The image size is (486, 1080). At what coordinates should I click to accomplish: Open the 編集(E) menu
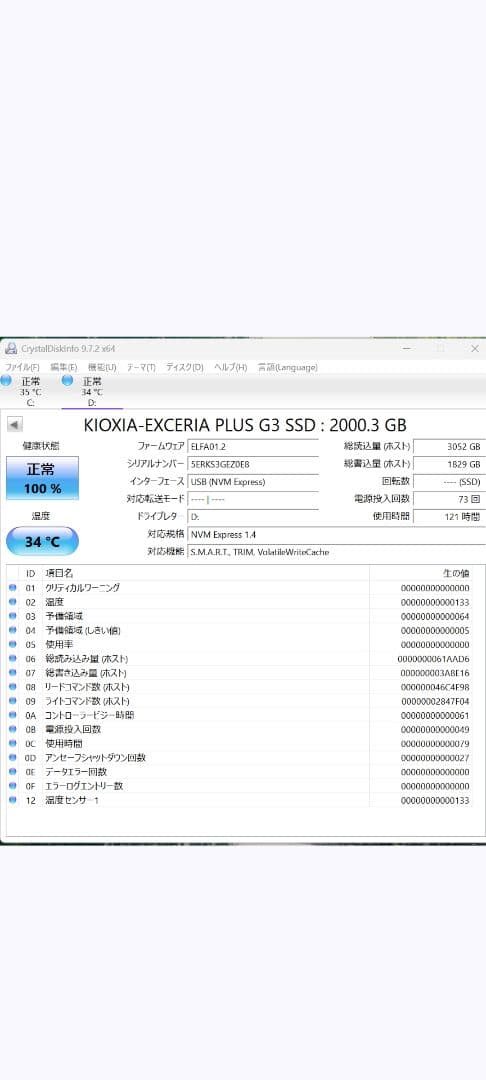[x=63, y=367]
